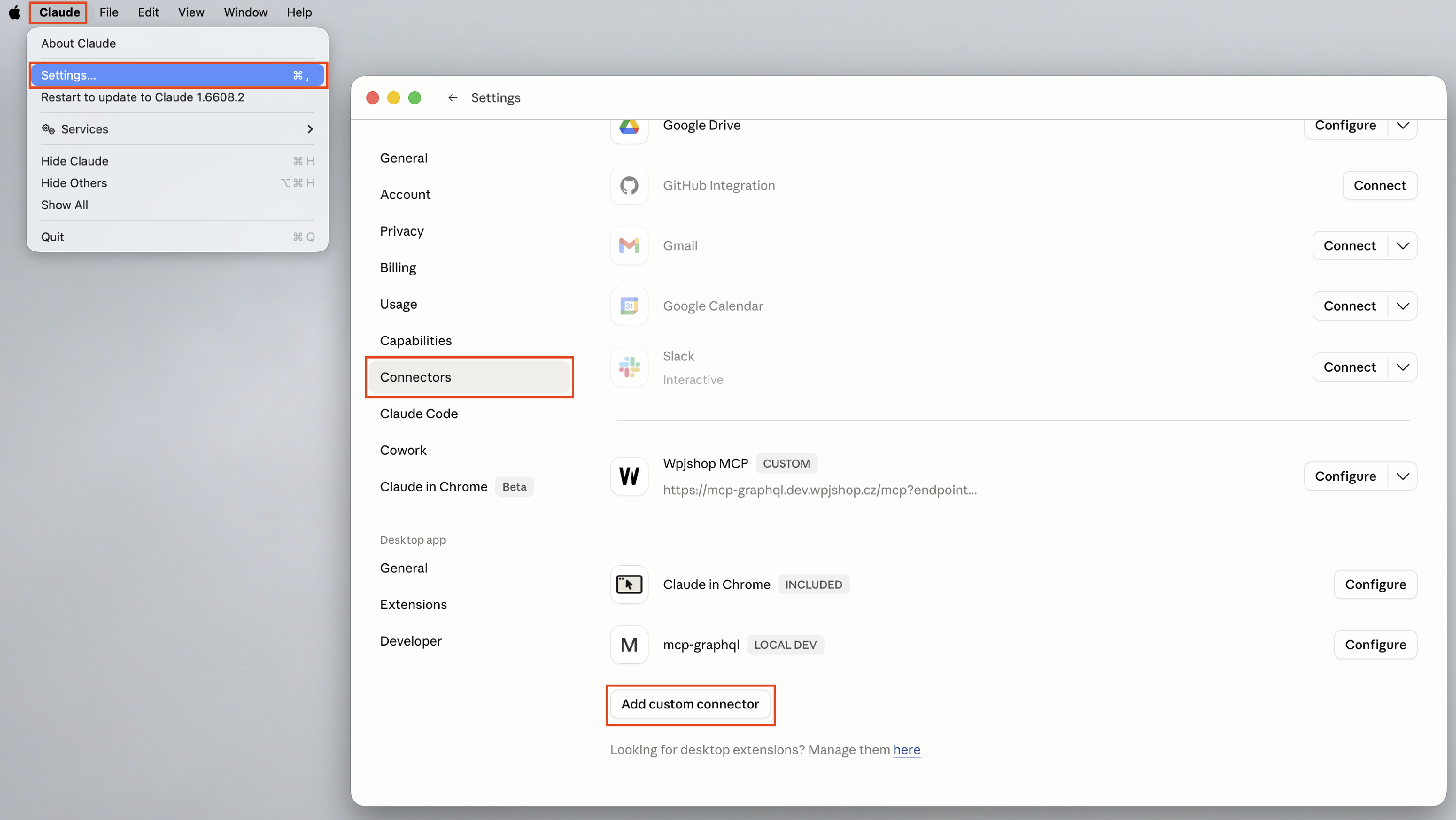
Task: Click the Interactive label under Slack
Action: point(693,380)
